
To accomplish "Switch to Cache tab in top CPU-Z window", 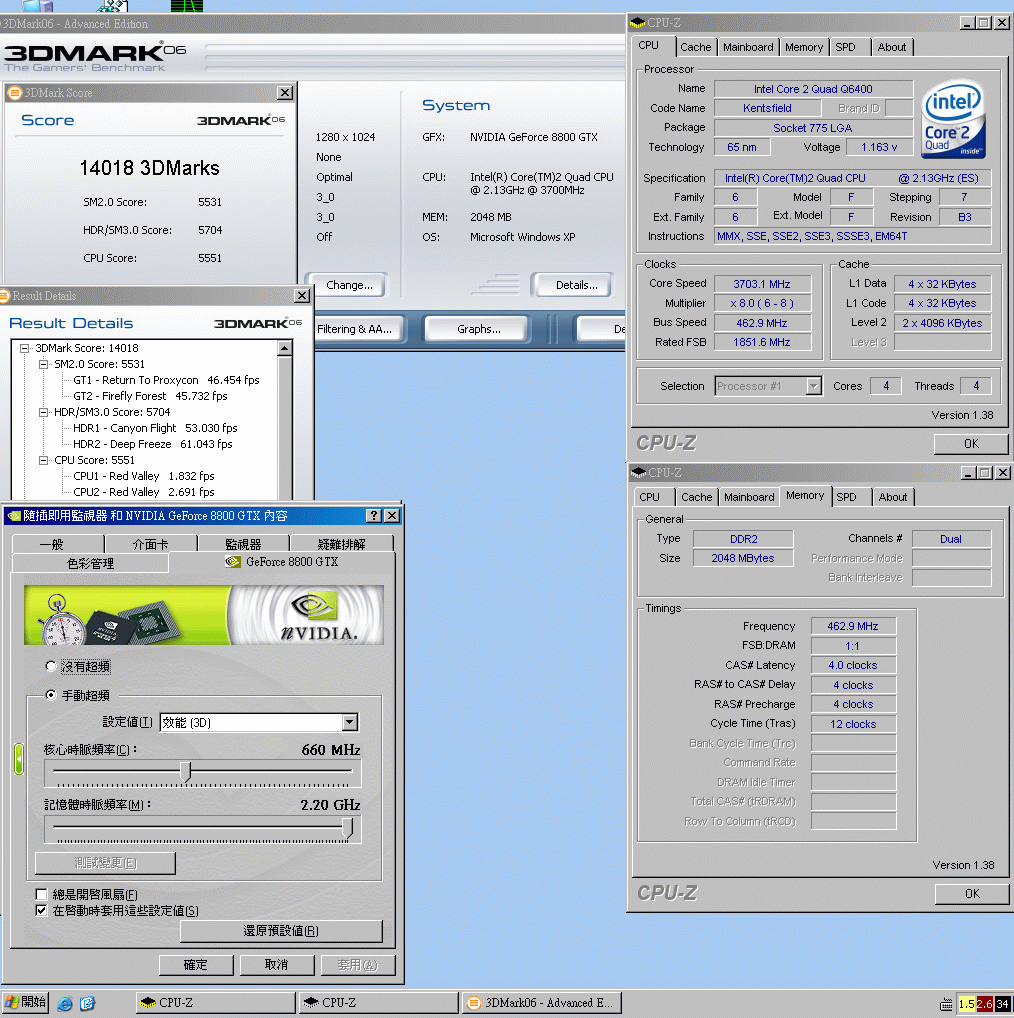I will (x=695, y=47).
